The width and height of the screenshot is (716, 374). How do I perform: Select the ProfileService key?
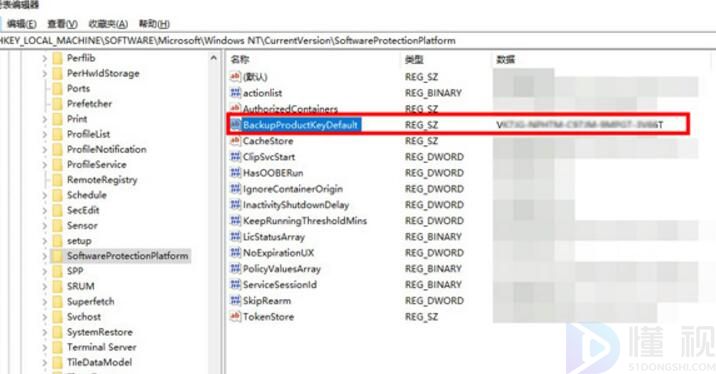point(97,164)
